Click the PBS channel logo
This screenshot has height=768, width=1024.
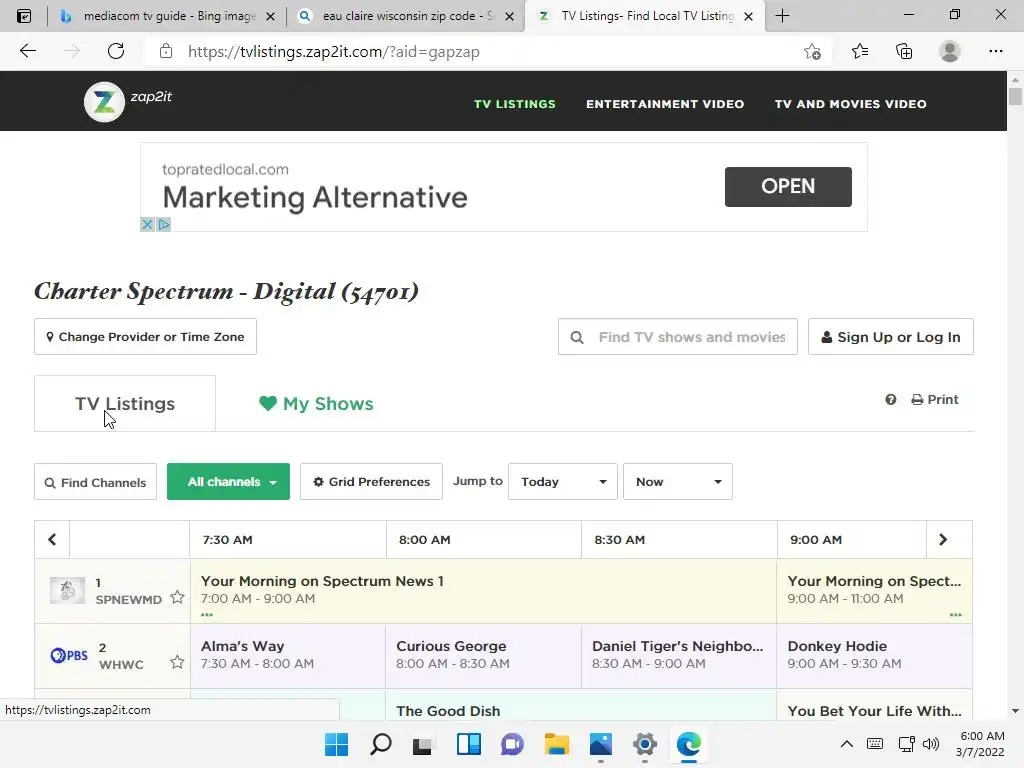[69, 655]
